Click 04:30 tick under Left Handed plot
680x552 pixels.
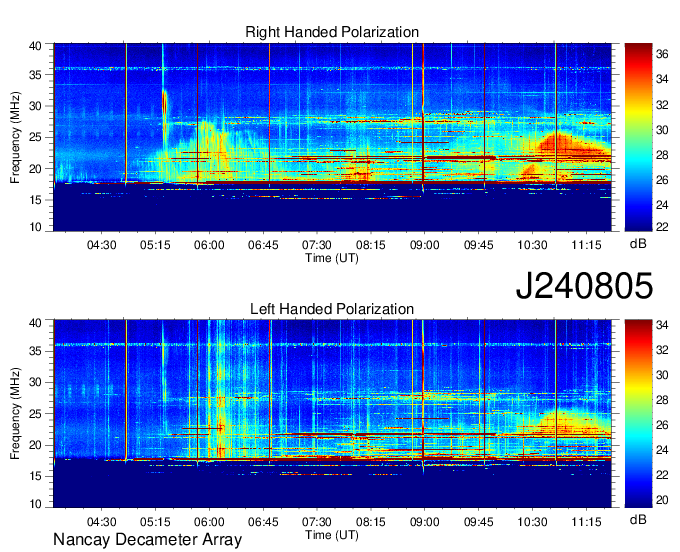(x=101, y=522)
